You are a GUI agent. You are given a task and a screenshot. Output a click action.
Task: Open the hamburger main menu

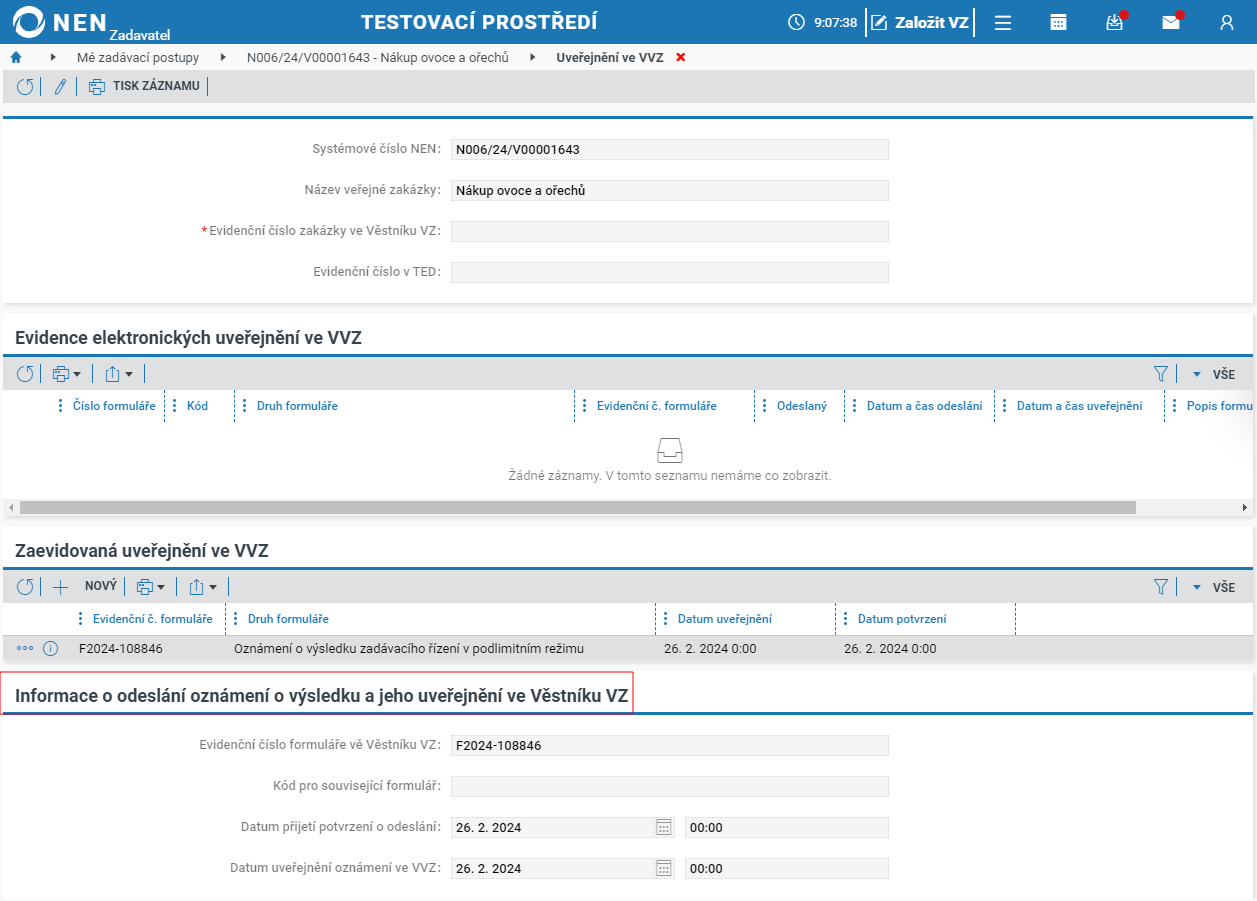coord(1003,22)
